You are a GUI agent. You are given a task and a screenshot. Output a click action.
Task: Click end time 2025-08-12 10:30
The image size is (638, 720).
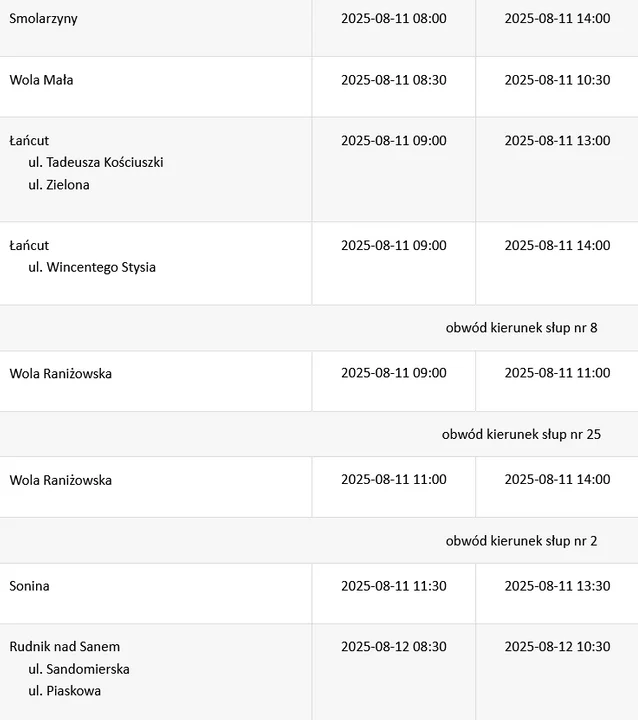pos(558,647)
